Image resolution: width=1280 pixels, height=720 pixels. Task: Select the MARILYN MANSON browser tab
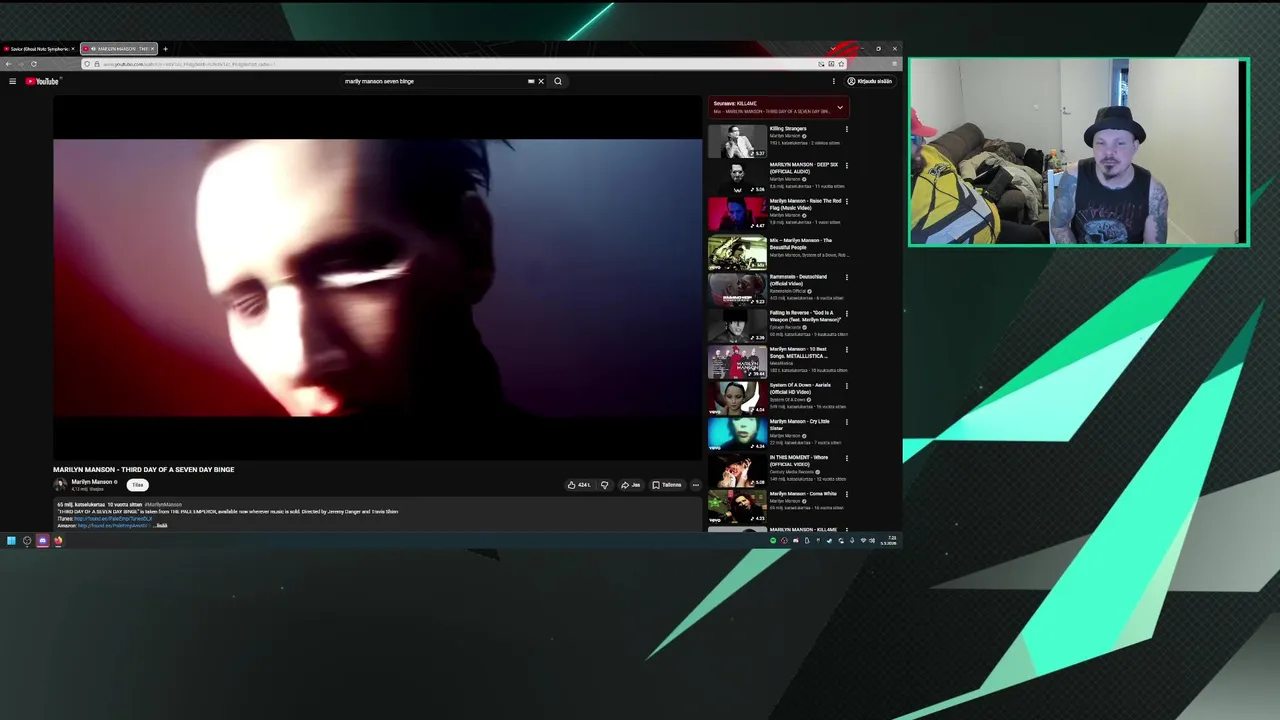118,48
